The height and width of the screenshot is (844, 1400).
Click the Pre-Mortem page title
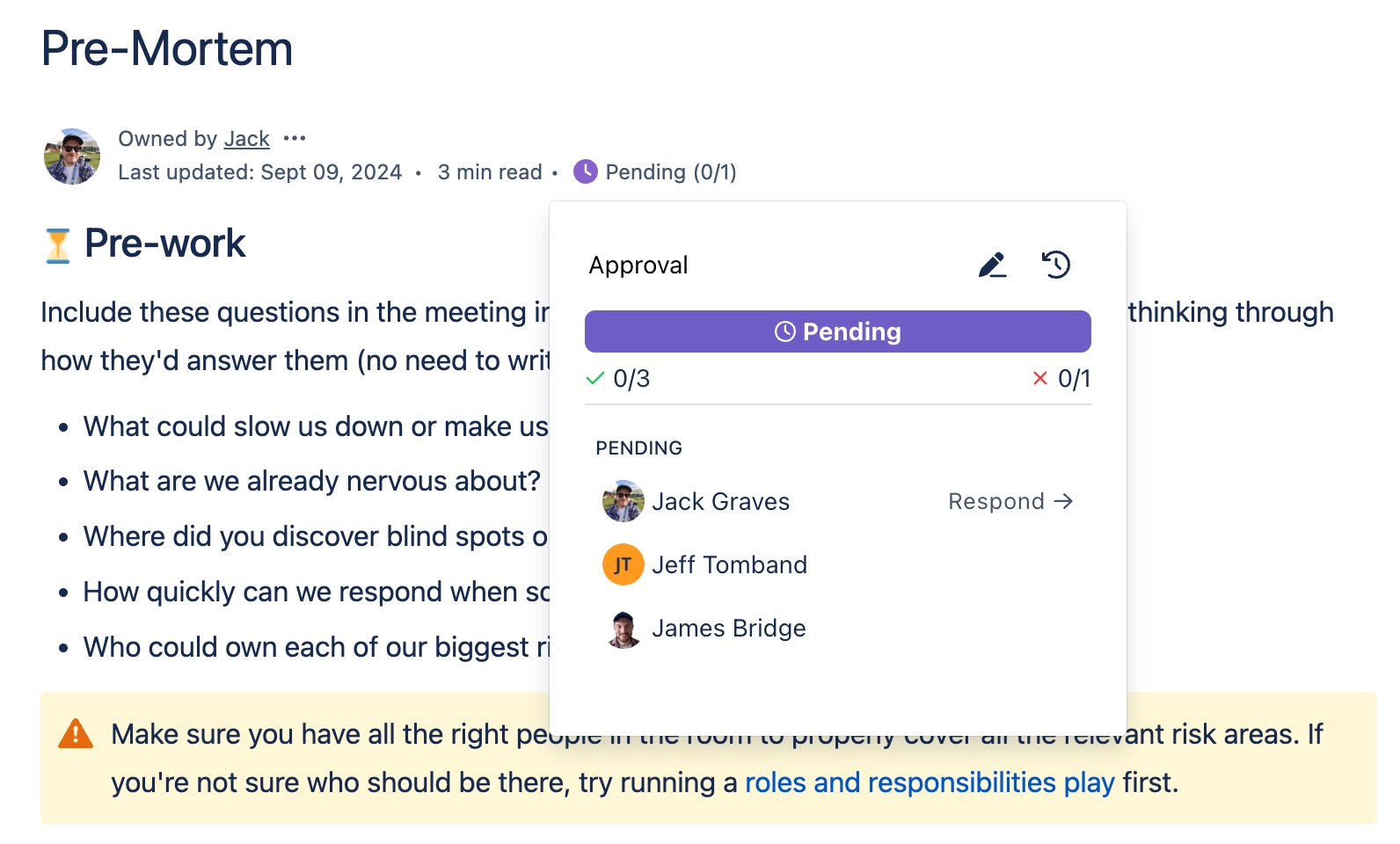[x=167, y=48]
